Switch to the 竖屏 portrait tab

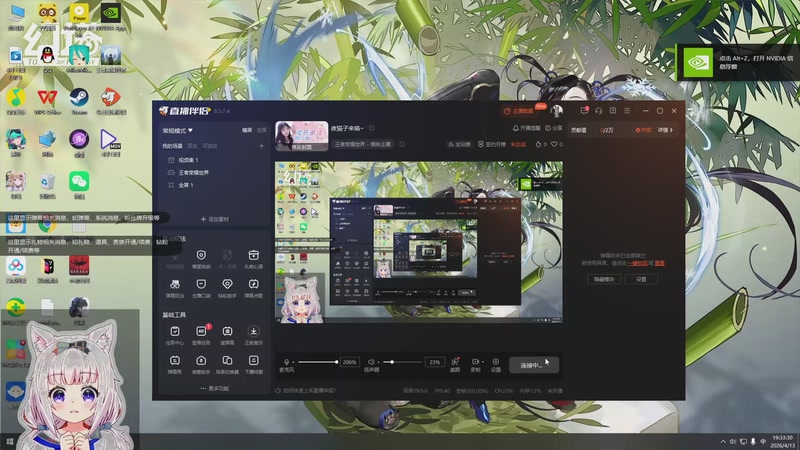262,131
